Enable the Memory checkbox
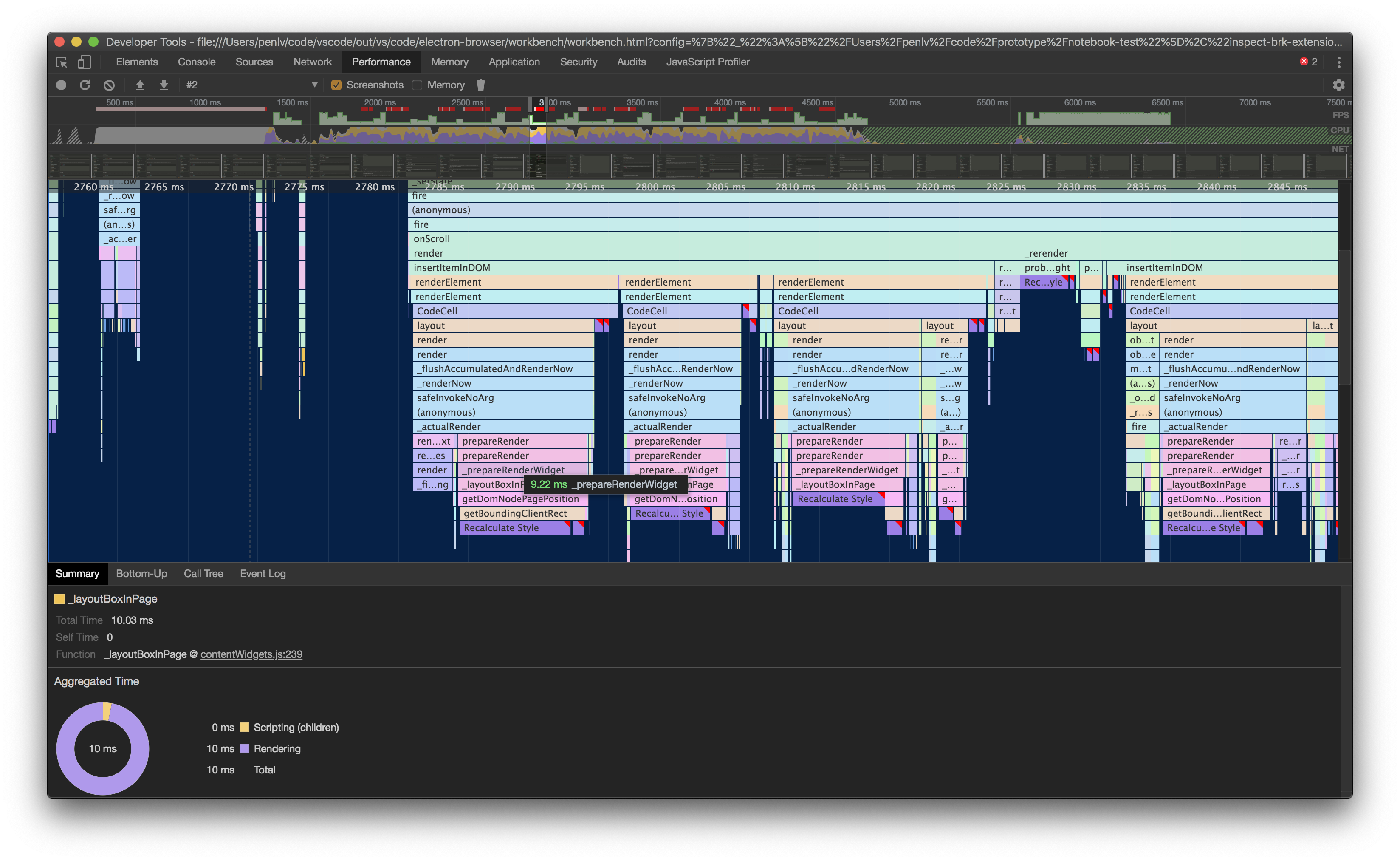Screen dimensions: 1400x861 point(417,85)
